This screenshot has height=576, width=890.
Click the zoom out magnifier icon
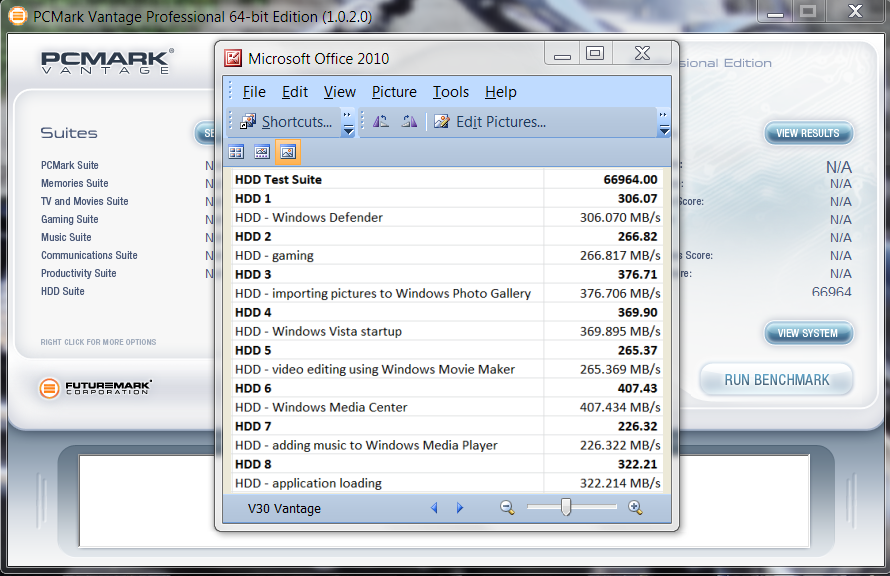coord(508,508)
